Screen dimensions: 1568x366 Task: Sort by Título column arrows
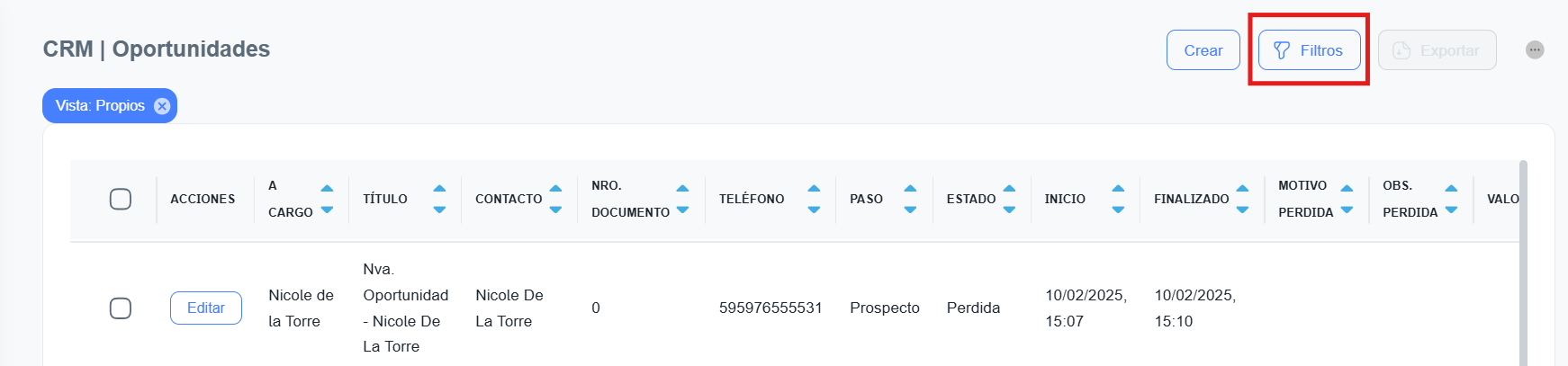click(x=439, y=199)
